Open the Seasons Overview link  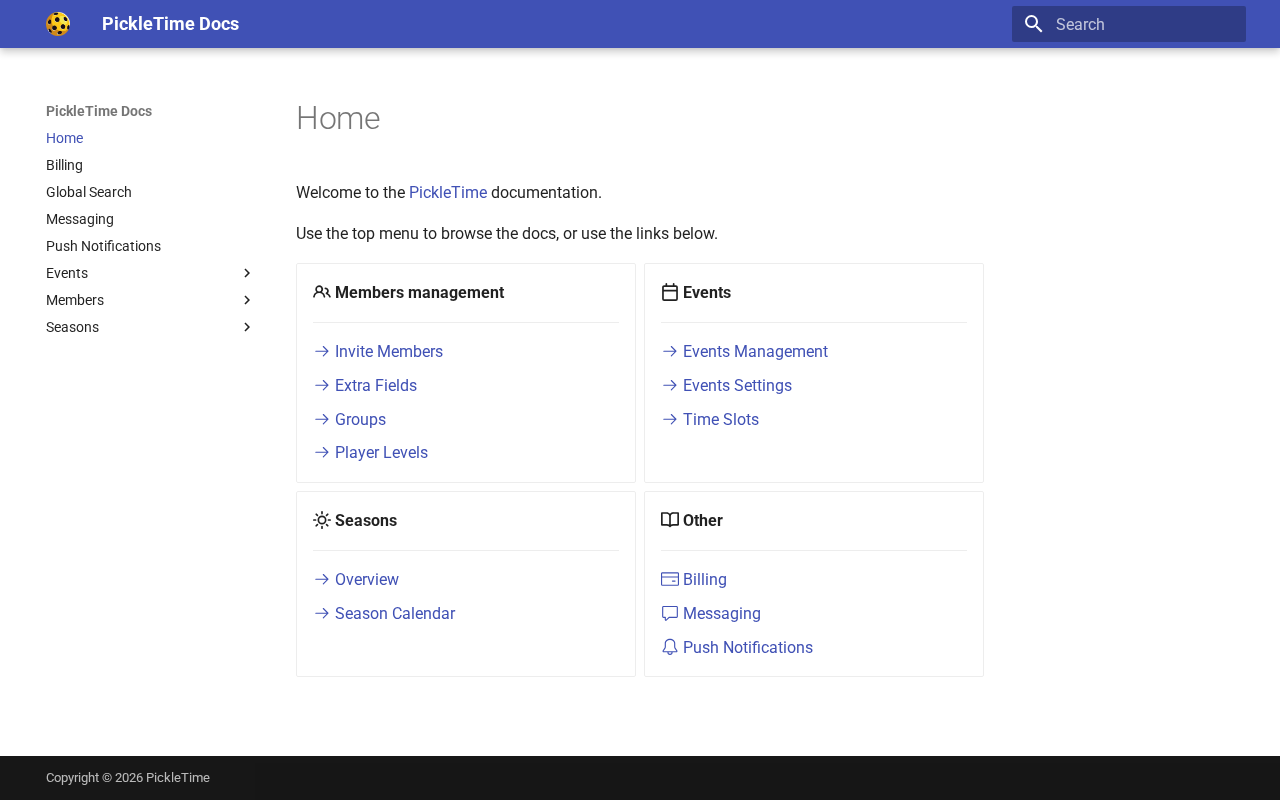point(366,580)
